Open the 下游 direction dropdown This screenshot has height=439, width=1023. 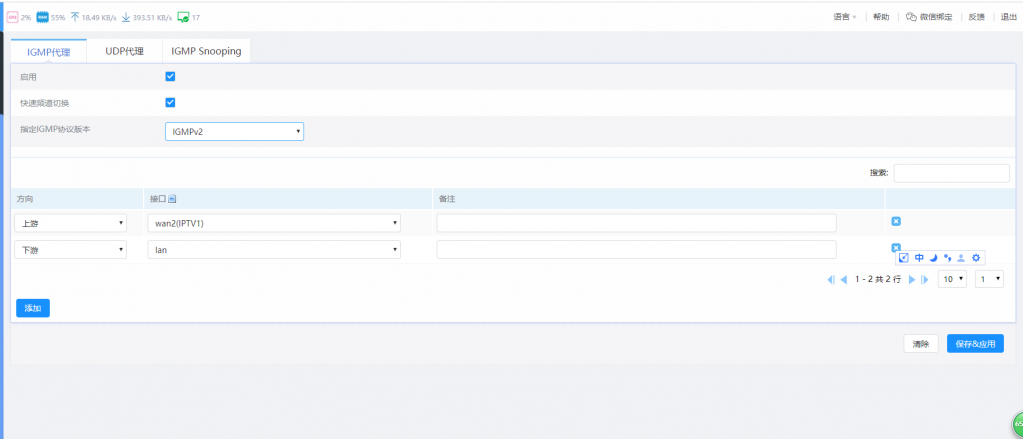click(72, 250)
